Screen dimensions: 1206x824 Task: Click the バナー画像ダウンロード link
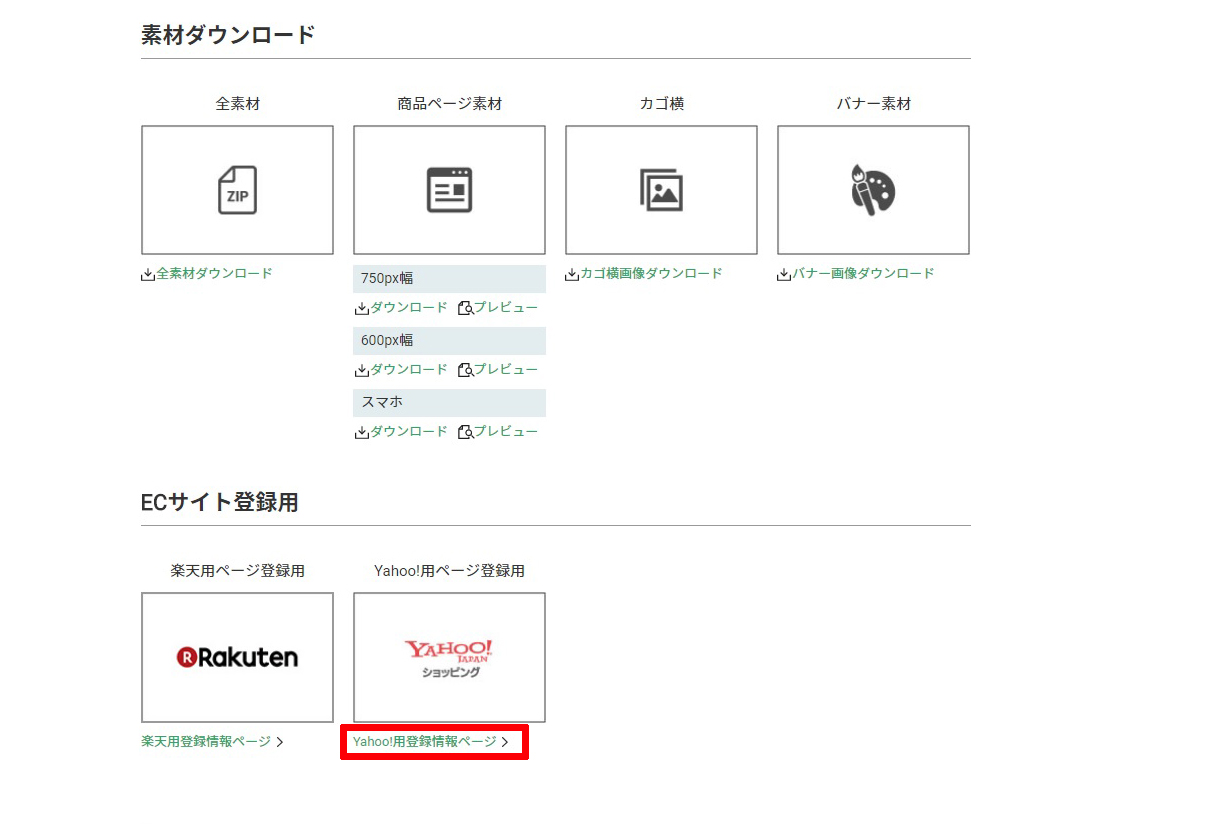pos(856,273)
